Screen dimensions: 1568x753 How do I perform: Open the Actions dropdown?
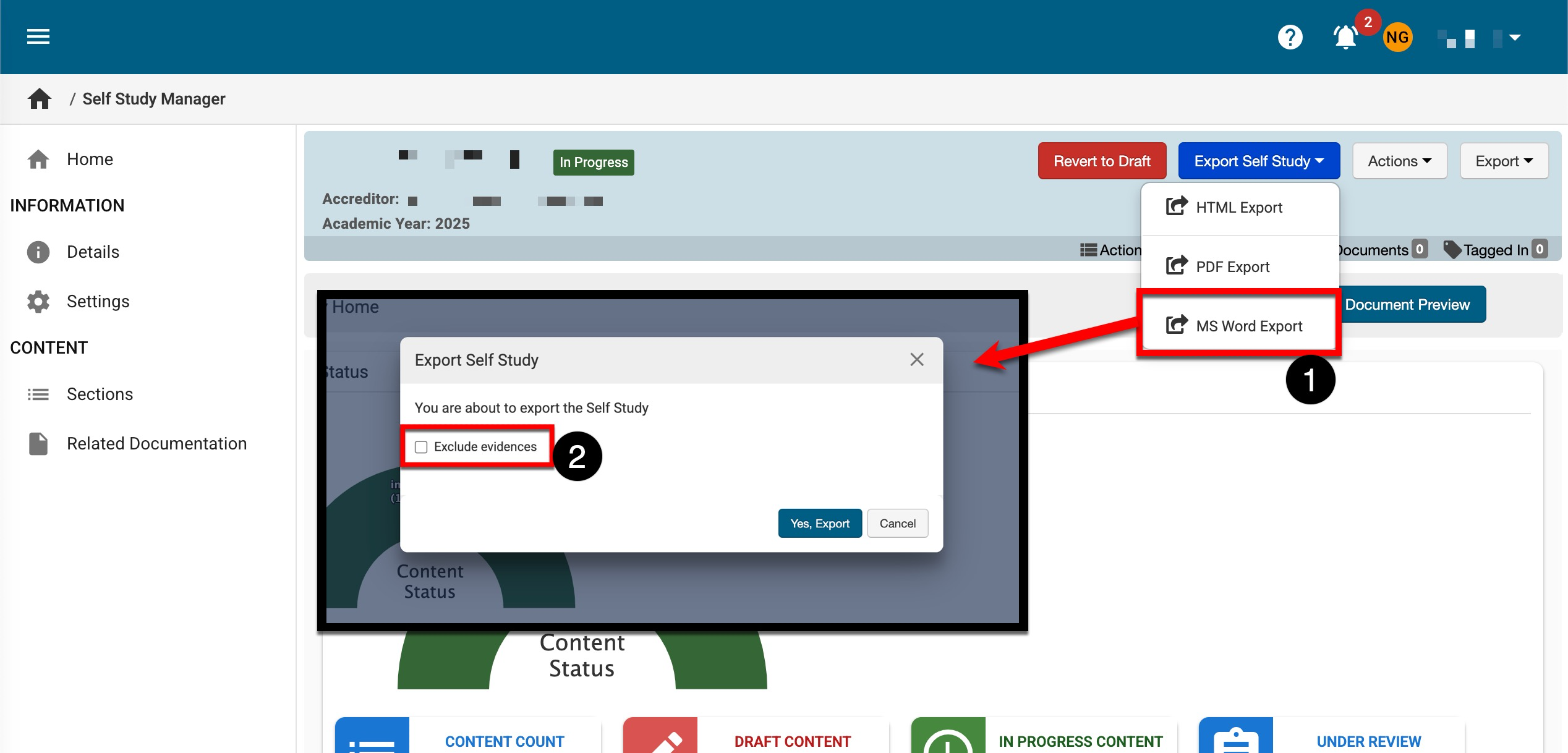coord(1399,161)
